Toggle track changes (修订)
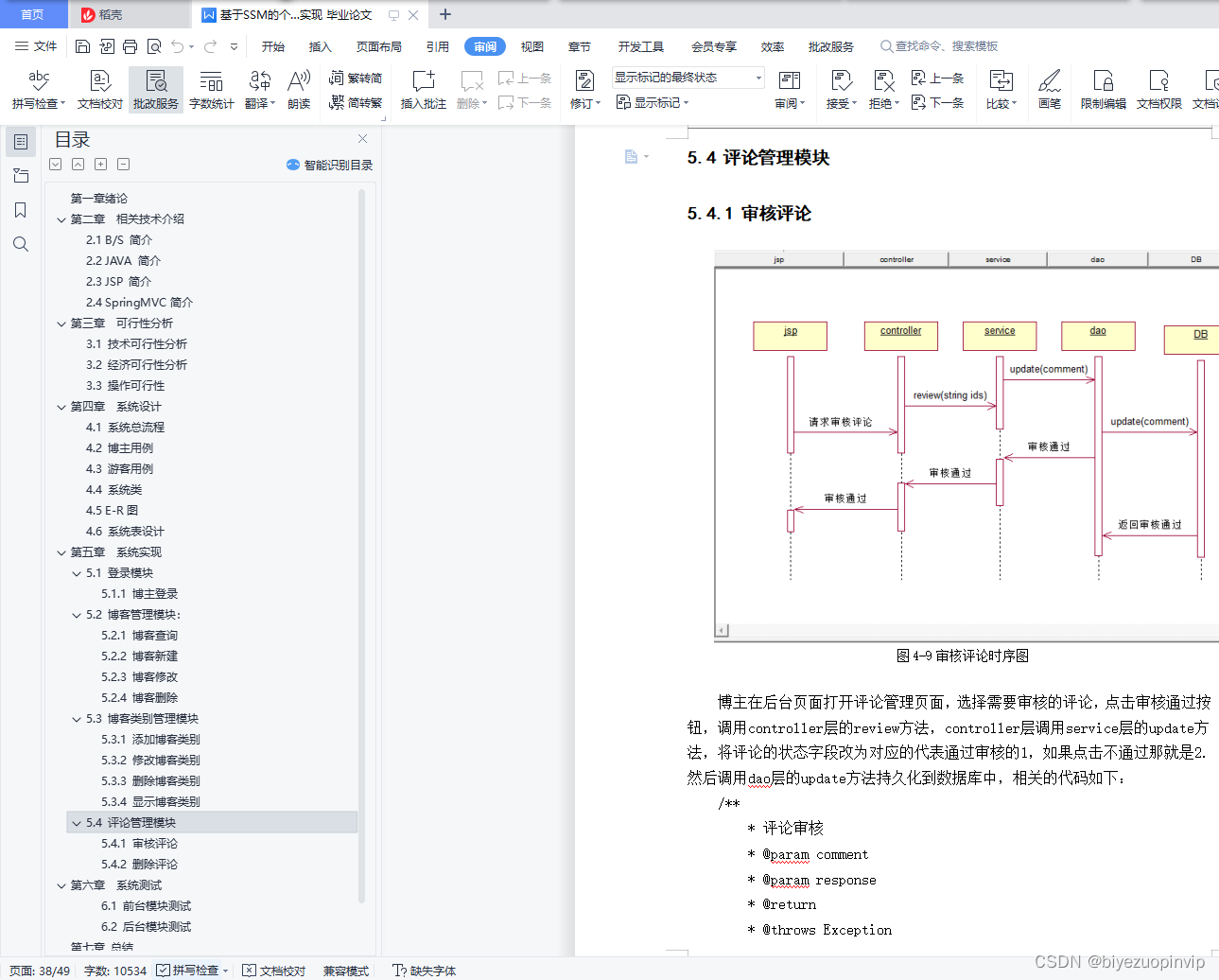This screenshot has width=1219, height=980. pos(584,89)
